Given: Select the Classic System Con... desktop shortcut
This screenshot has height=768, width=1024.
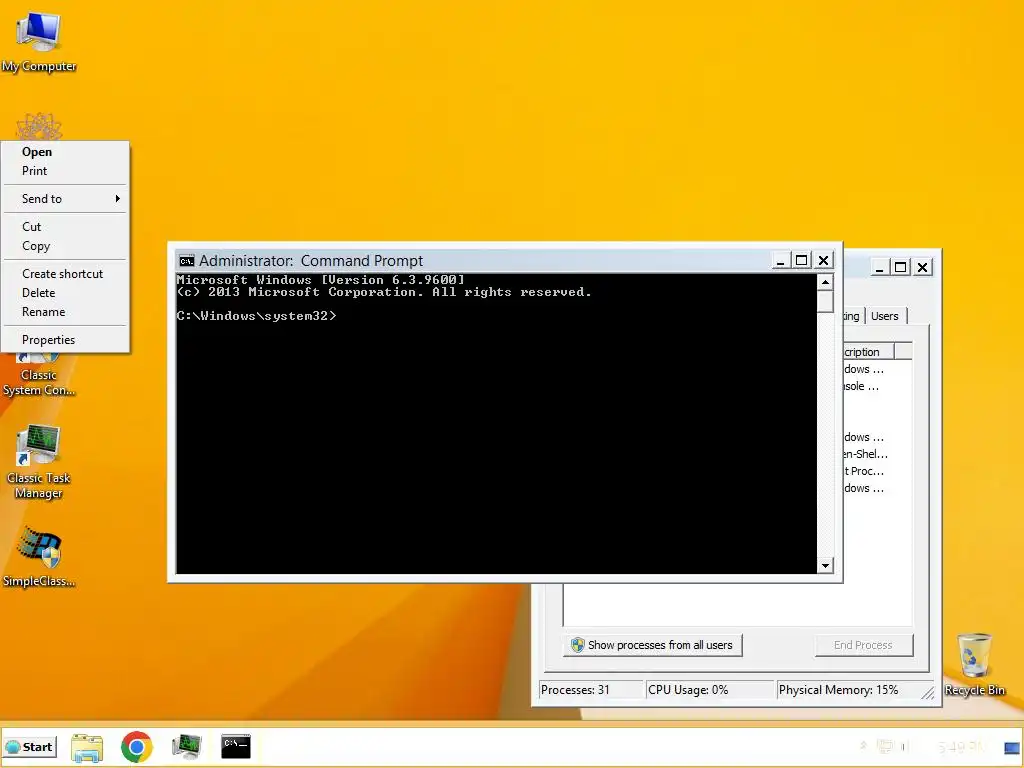Looking at the screenshot, I should [39, 376].
